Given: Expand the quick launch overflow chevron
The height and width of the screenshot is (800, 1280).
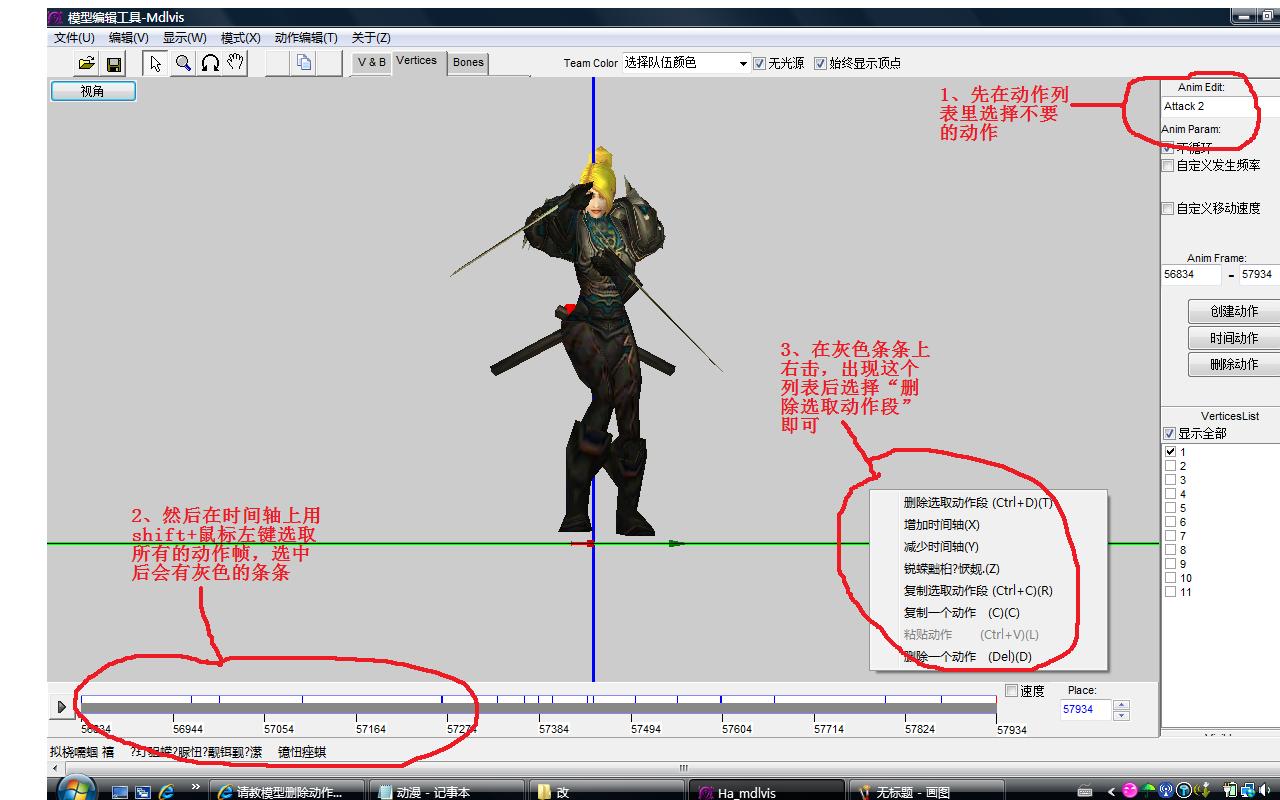Looking at the screenshot, I should click(194, 787).
